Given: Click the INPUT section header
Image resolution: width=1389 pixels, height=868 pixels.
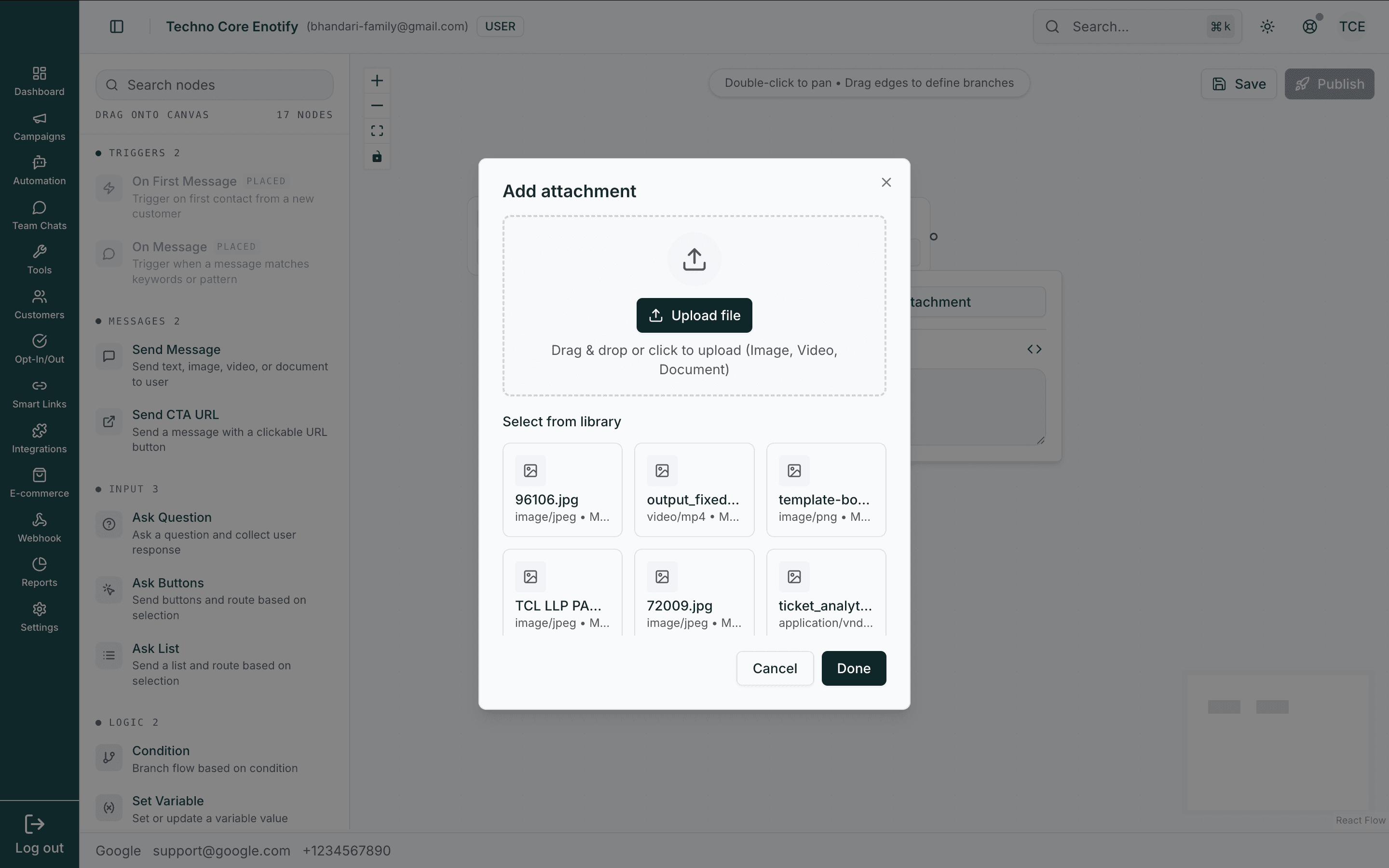Looking at the screenshot, I should 127,489.
